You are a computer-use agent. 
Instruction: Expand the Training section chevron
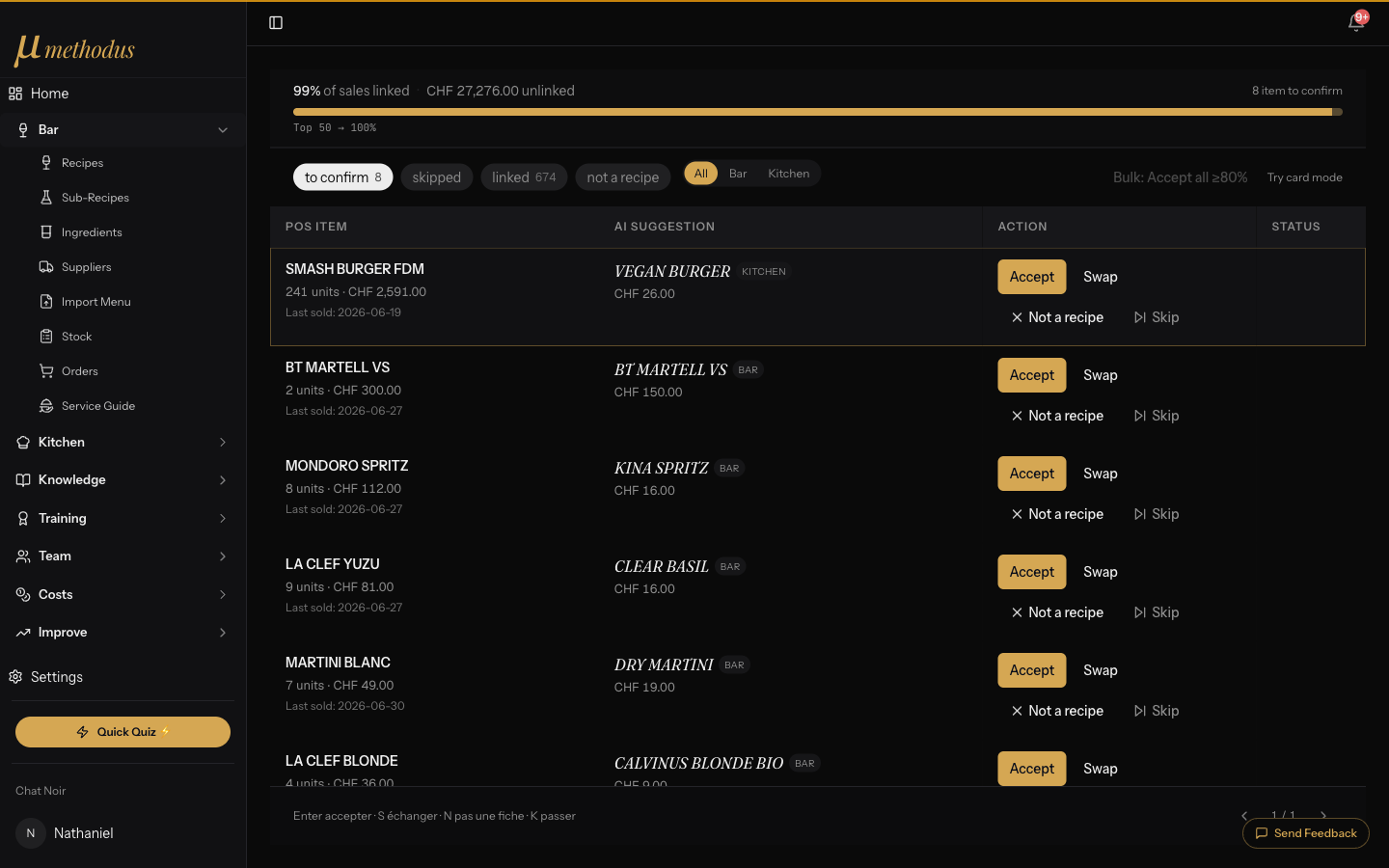coord(223,518)
